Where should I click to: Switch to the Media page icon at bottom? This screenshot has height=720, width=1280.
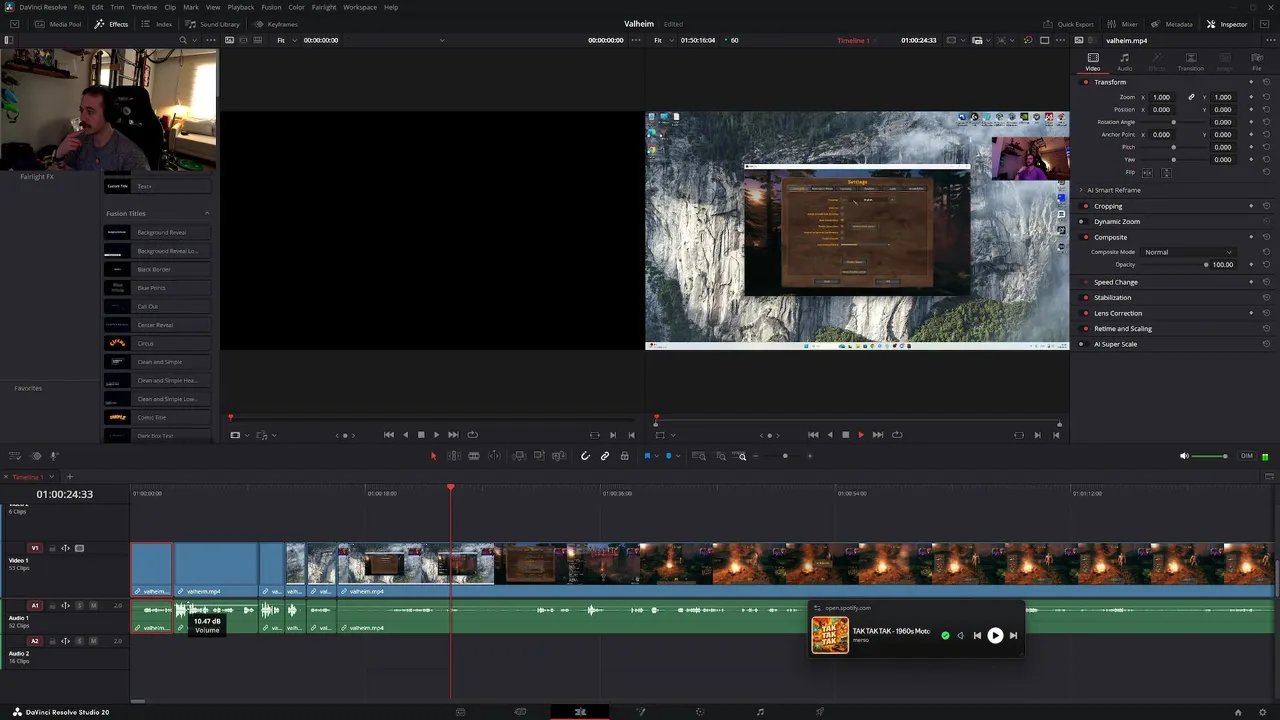pos(460,712)
